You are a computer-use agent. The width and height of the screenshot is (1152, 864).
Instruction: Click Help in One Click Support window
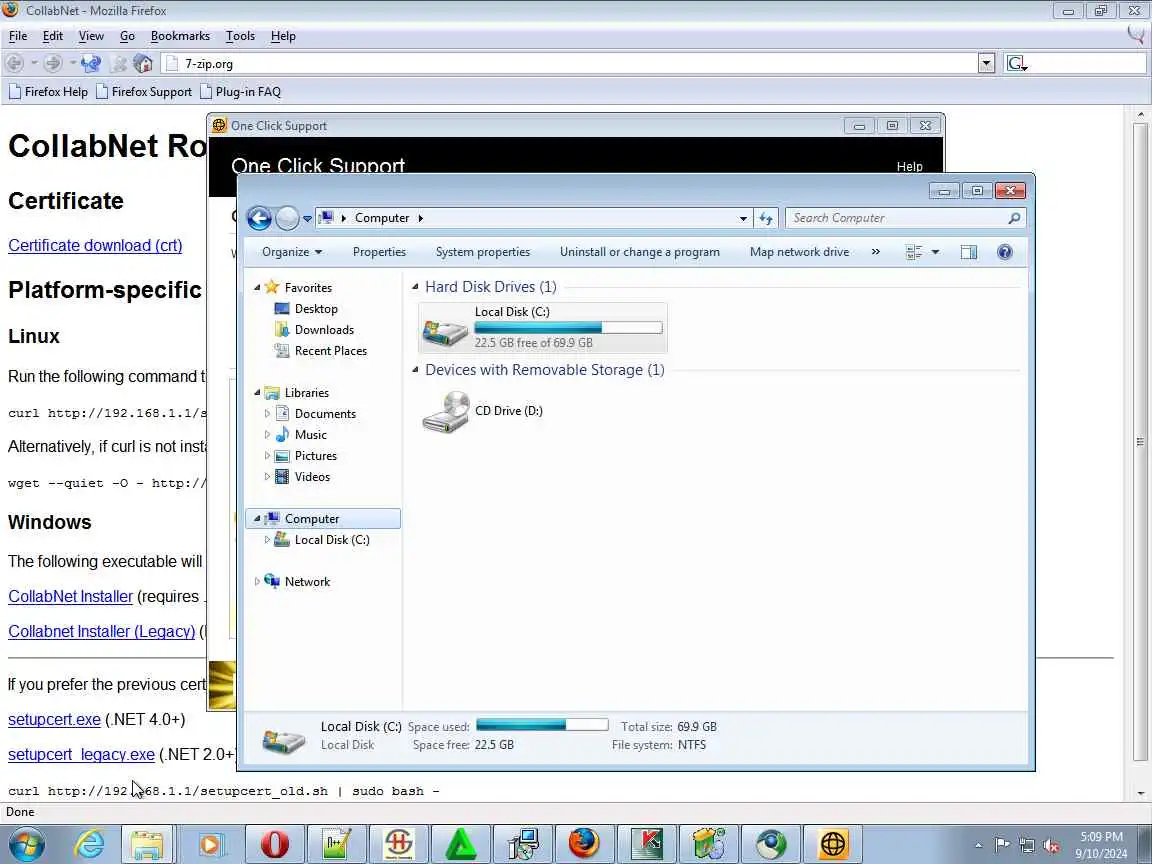coord(909,167)
